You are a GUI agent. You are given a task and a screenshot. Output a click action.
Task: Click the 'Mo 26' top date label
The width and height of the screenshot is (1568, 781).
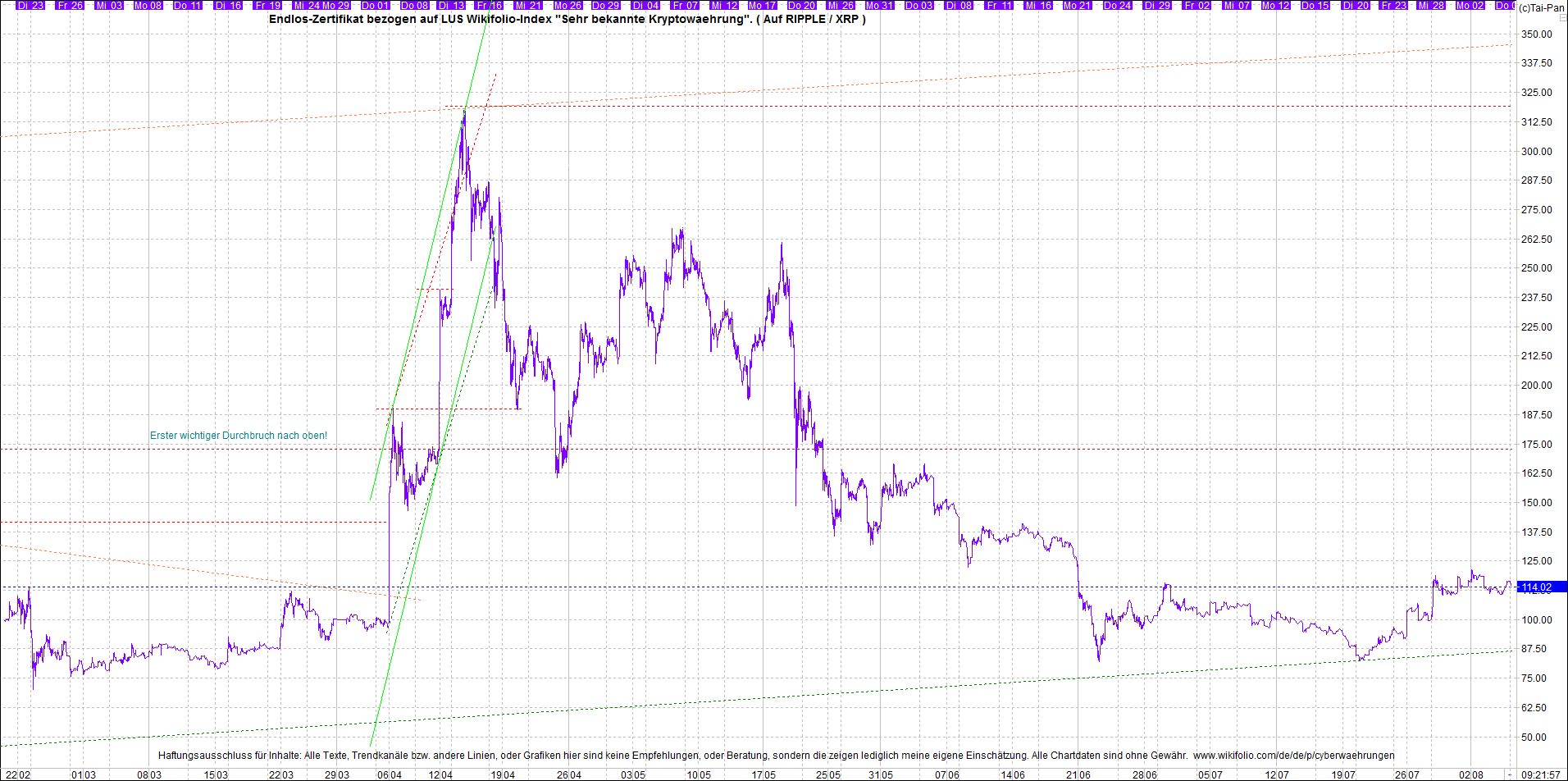pos(567,6)
